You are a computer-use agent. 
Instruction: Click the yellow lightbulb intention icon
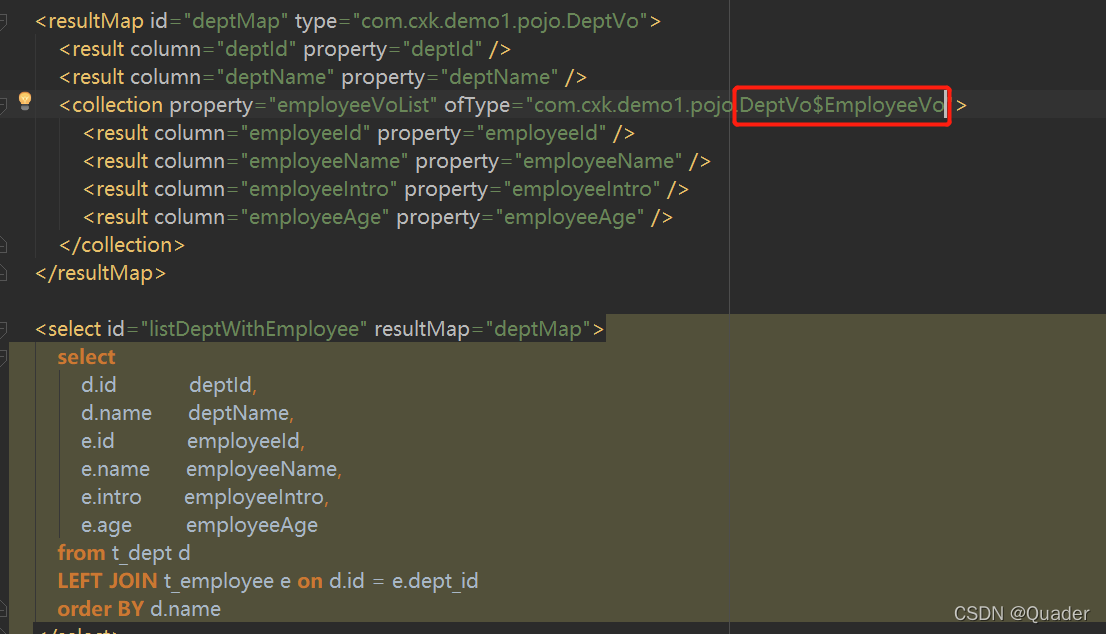pyautogui.click(x=25, y=101)
